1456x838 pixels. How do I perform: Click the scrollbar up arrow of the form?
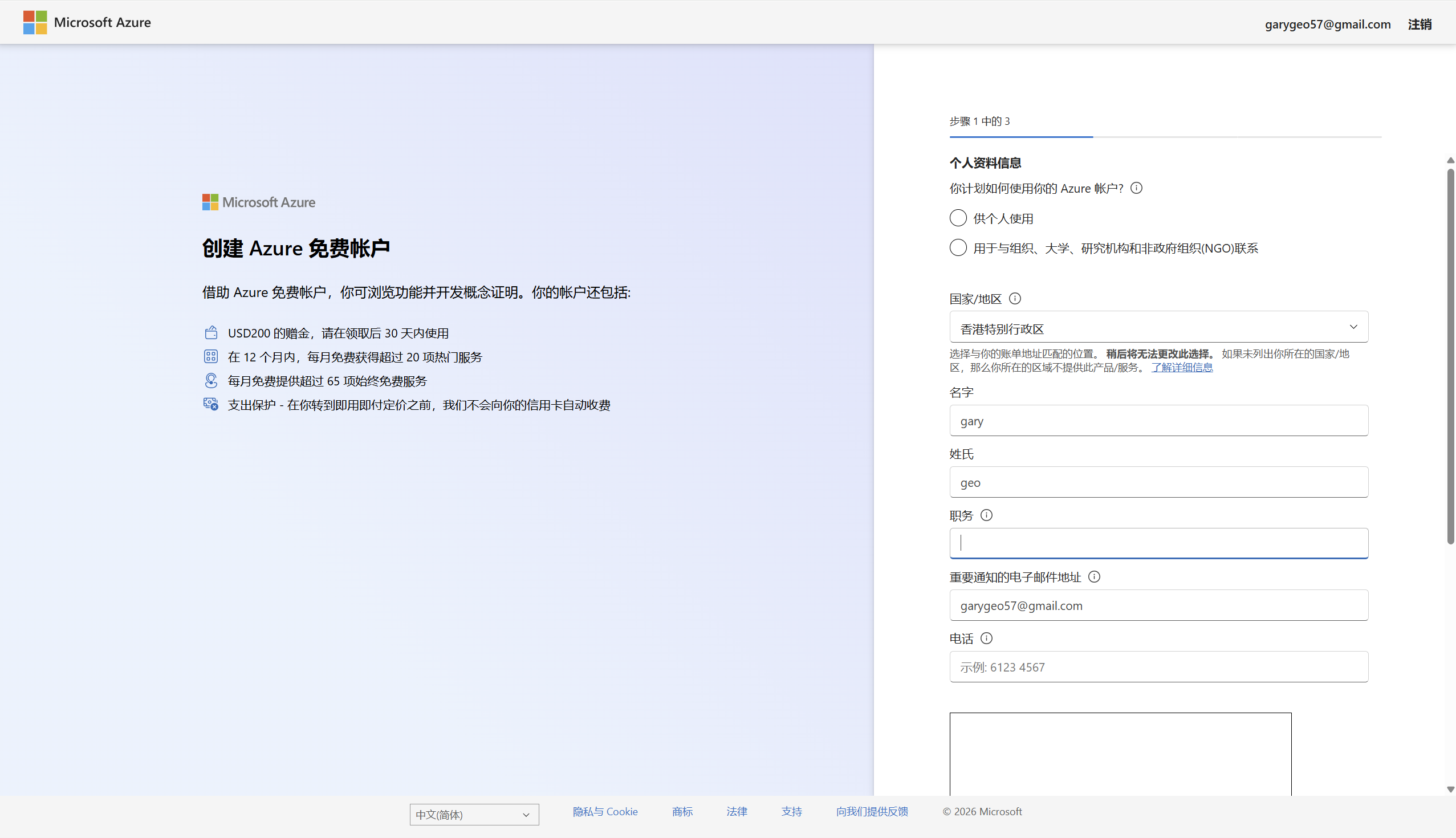click(x=1451, y=160)
